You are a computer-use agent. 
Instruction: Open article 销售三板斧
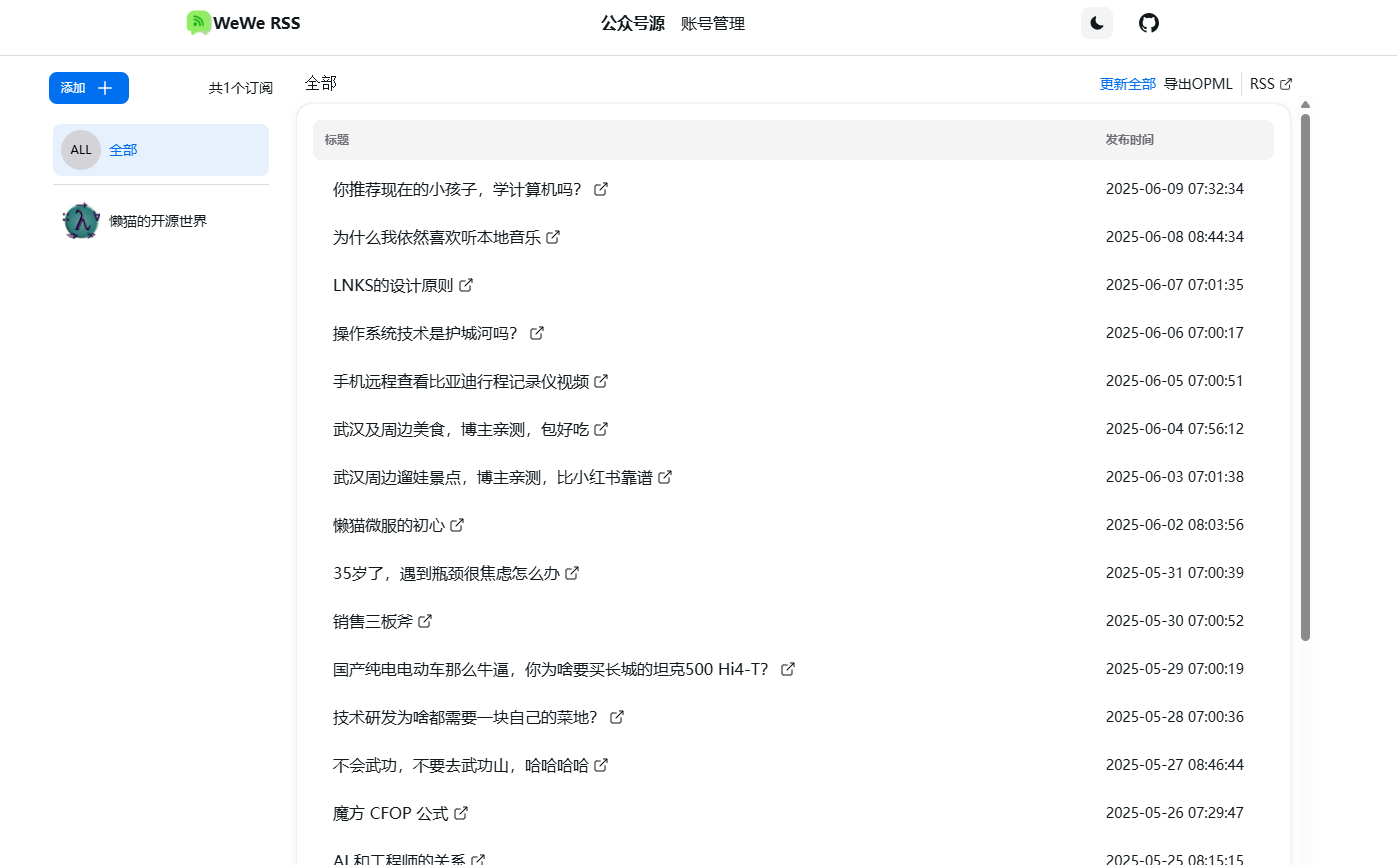click(373, 621)
